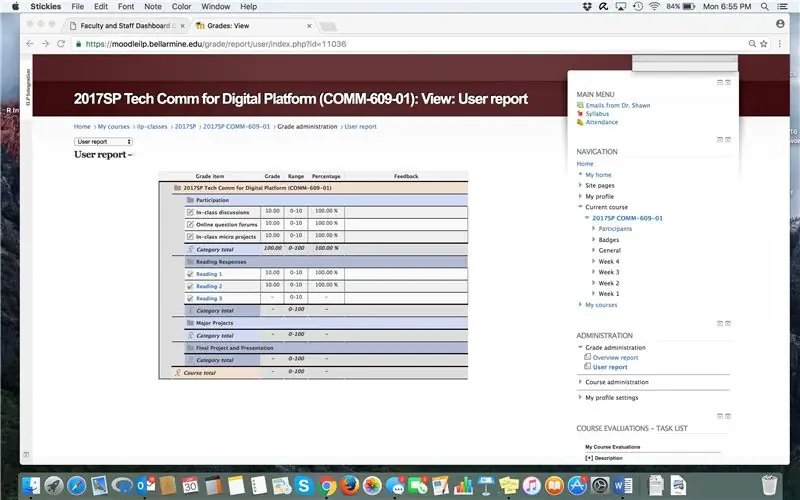Close the Faculty and Staff Dashboard tab

(183, 26)
